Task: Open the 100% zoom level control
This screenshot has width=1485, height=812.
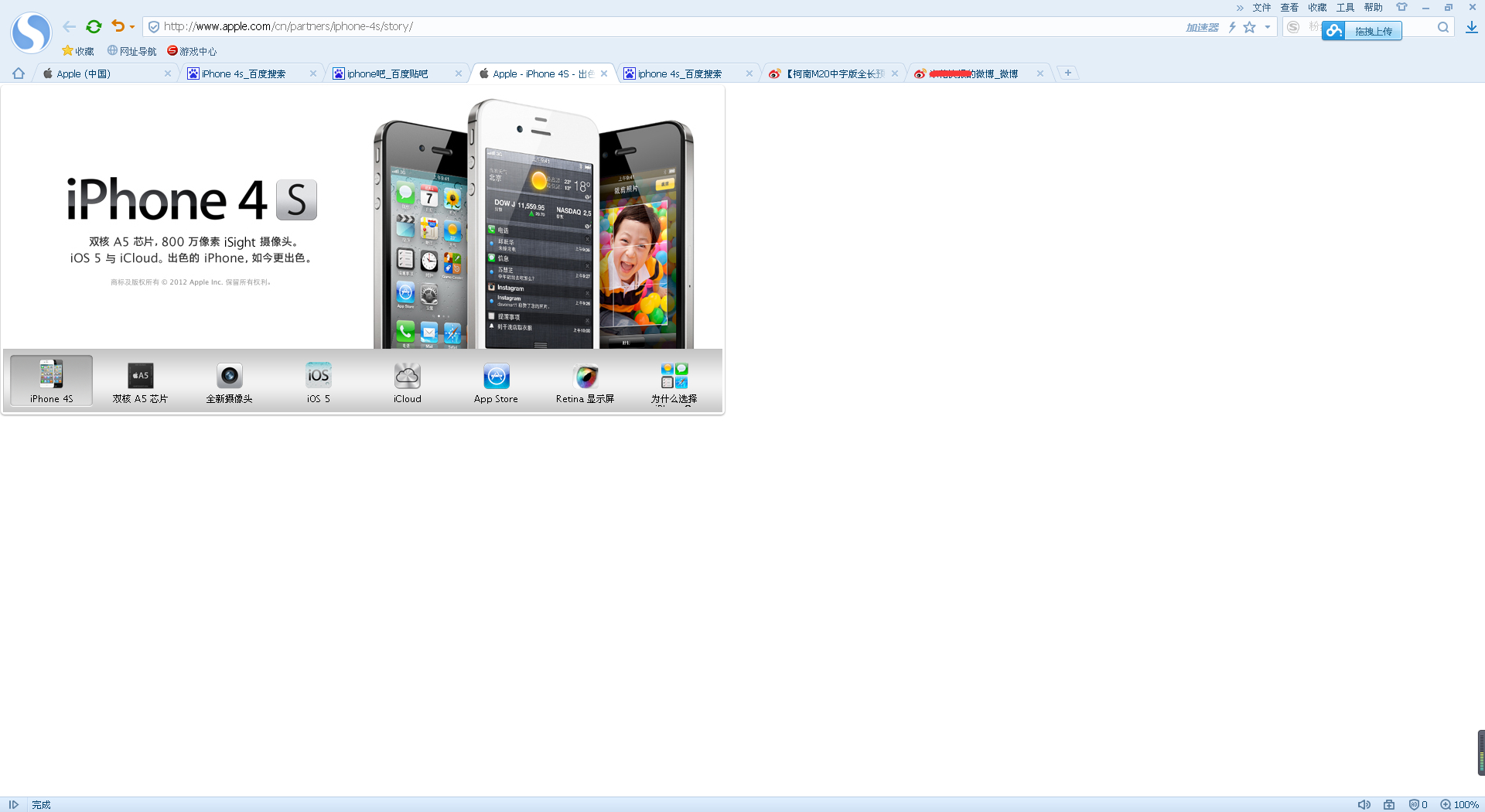Action: pyautogui.click(x=1459, y=804)
